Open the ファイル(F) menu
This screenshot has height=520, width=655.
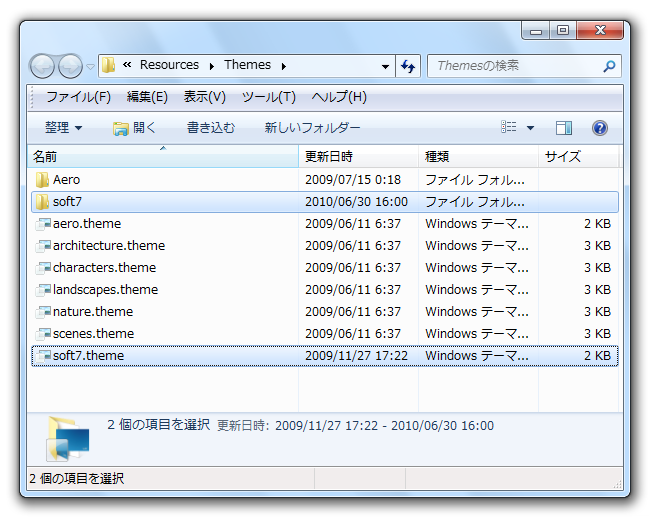pyautogui.click(x=78, y=97)
